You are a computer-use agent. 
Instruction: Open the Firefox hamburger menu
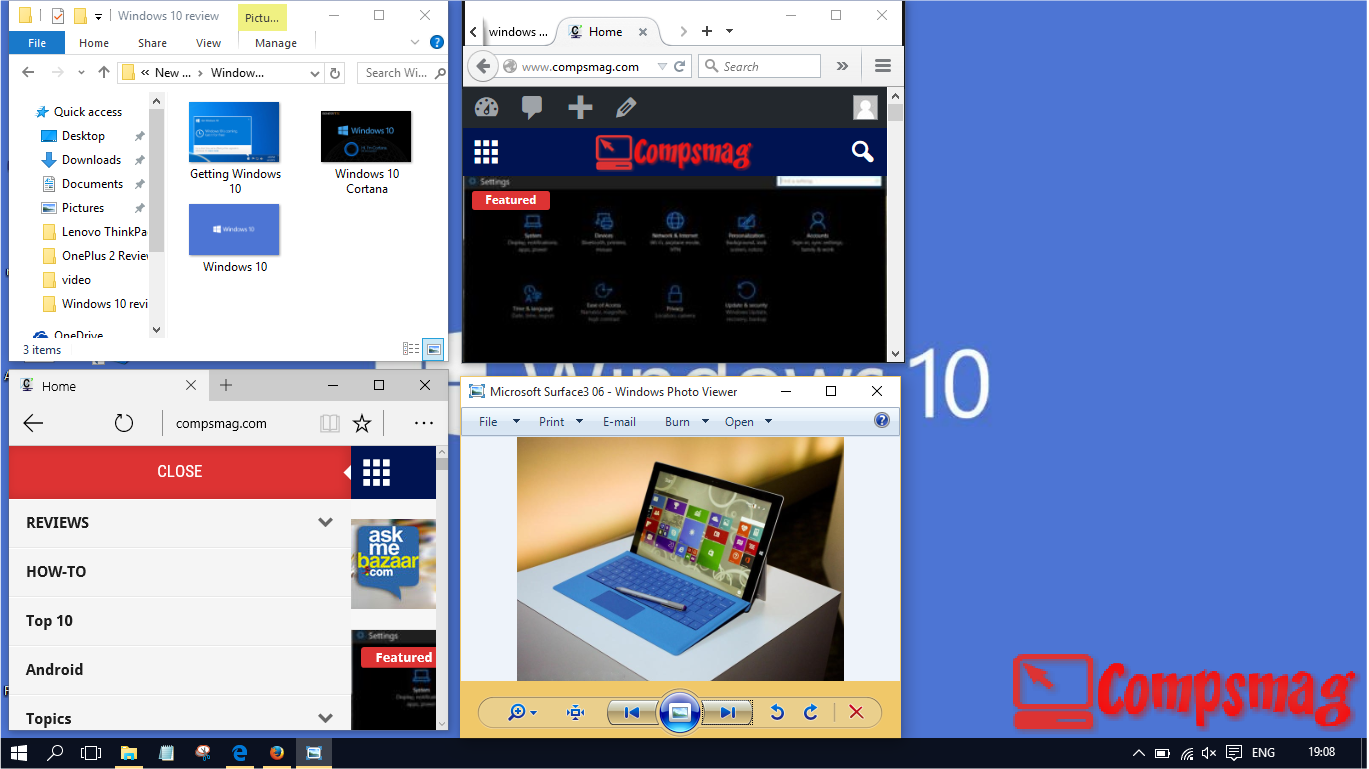coord(882,66)
